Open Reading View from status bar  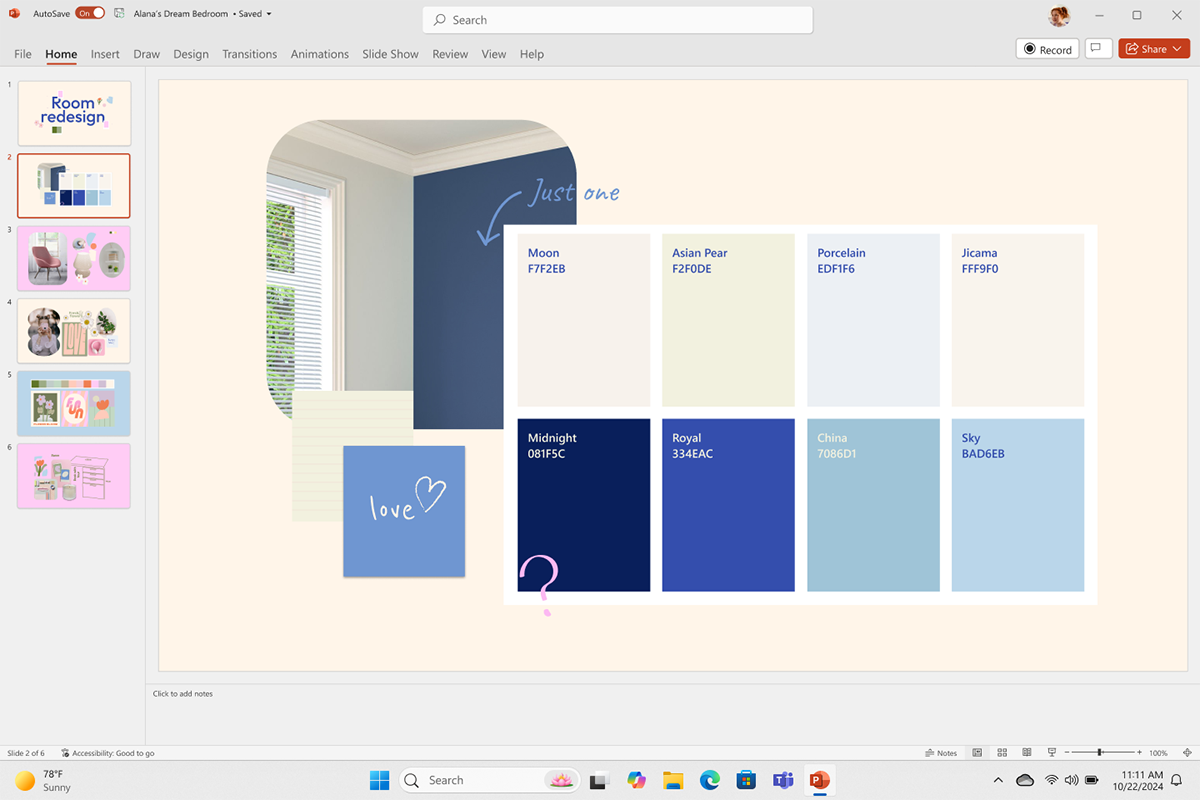coord(1026,753)
